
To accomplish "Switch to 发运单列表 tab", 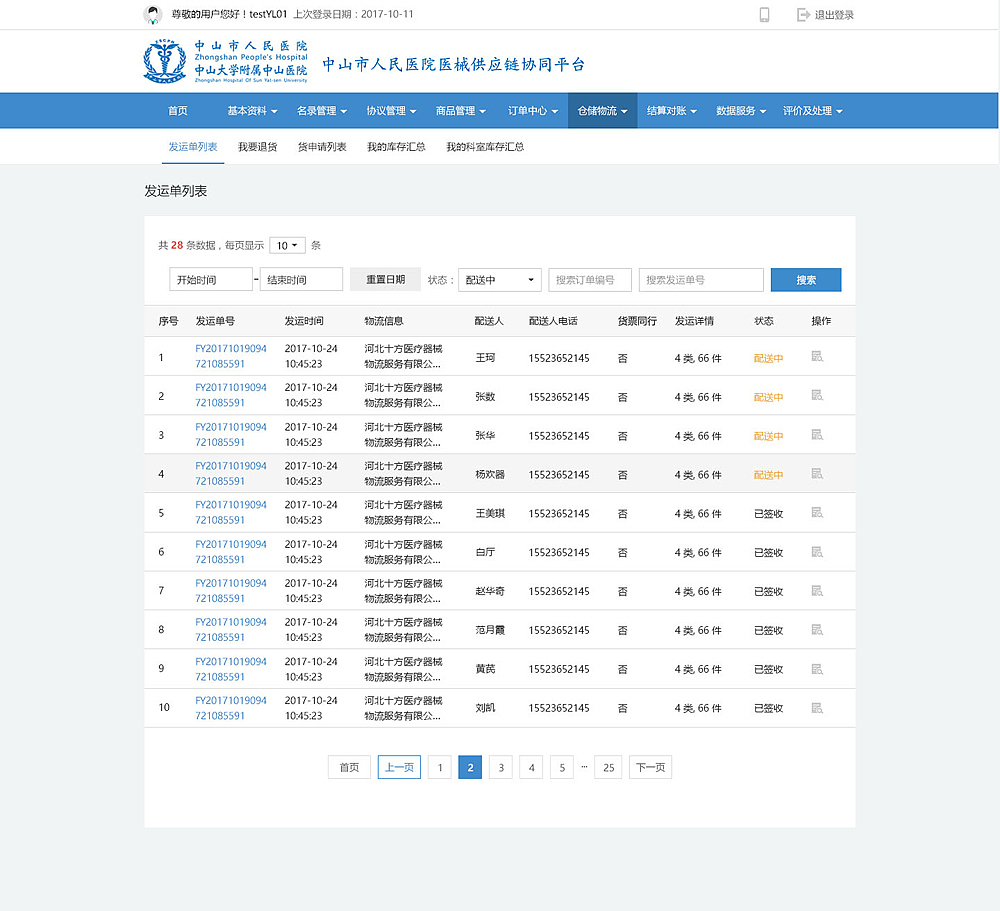I will 193,147.
